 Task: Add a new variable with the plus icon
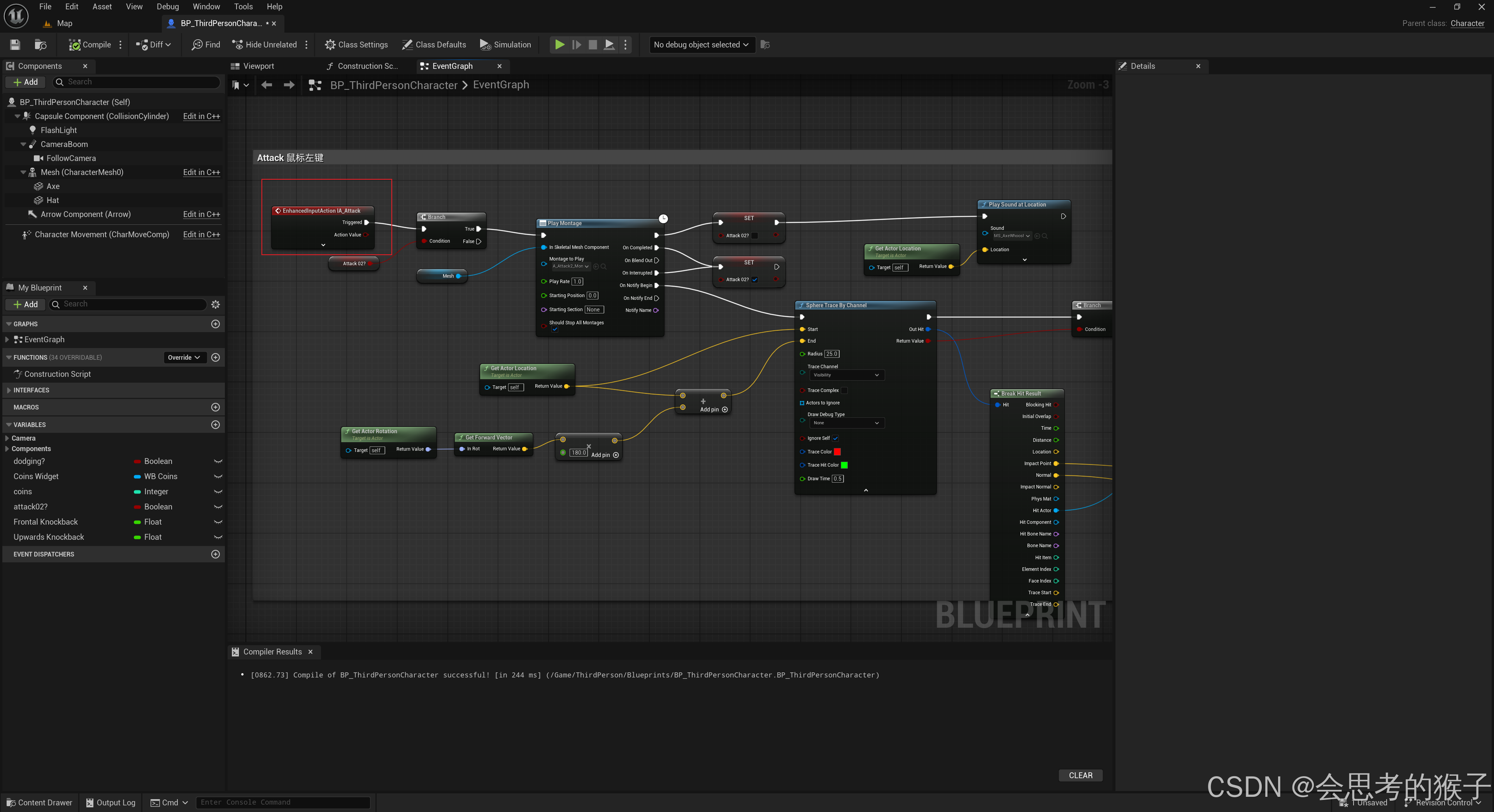coord(216,425)
